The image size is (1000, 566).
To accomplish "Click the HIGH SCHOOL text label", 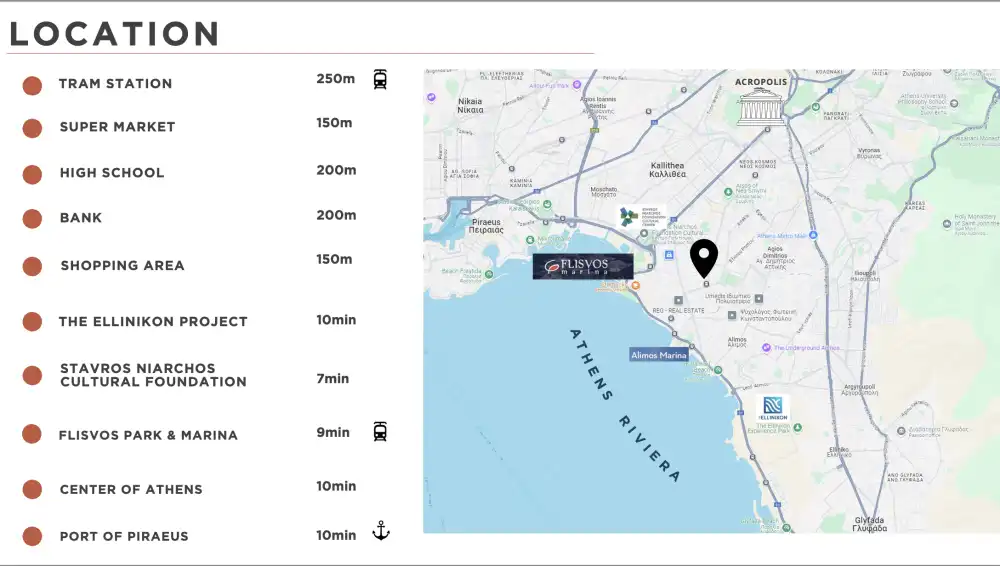I will [112, 173].
